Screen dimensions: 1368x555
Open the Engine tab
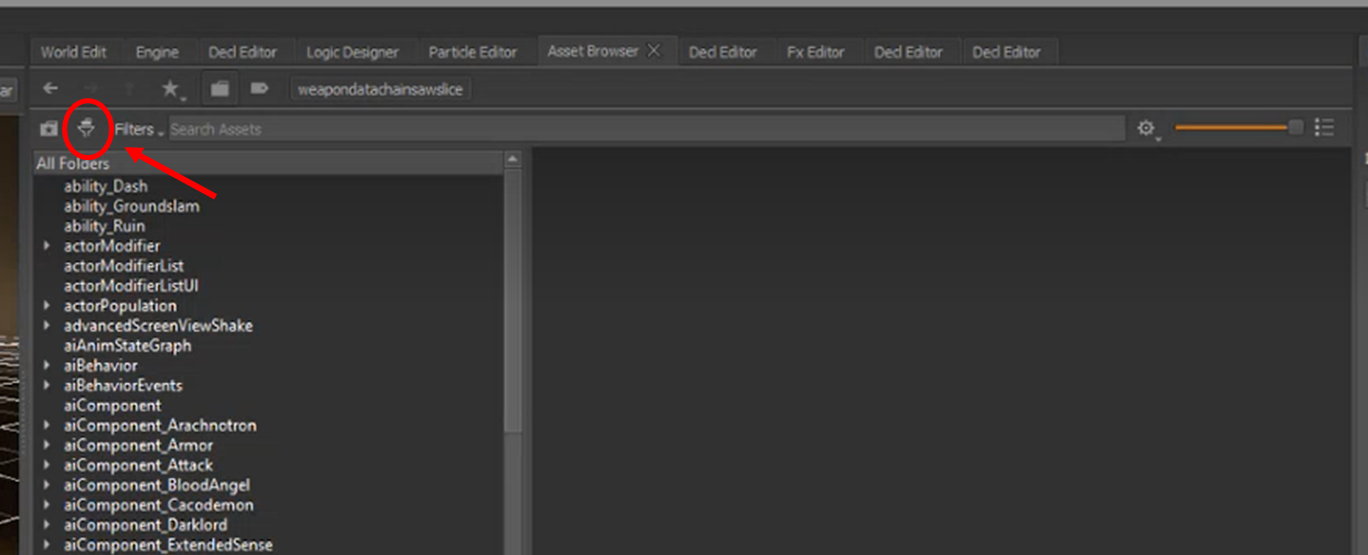(x=157, y=52)
